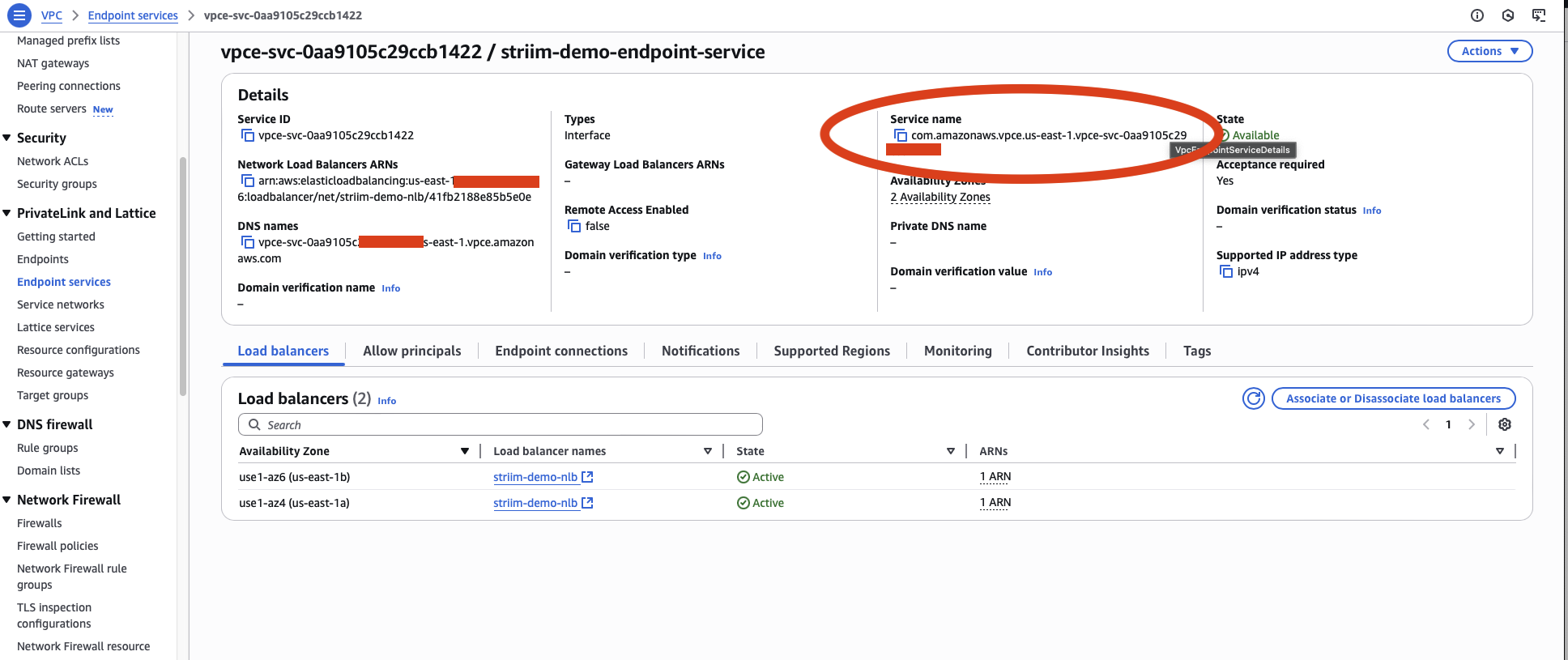Go to Endpoint services breadcrumb
This screenshot has width=1568, height=660.
(133, 15)
